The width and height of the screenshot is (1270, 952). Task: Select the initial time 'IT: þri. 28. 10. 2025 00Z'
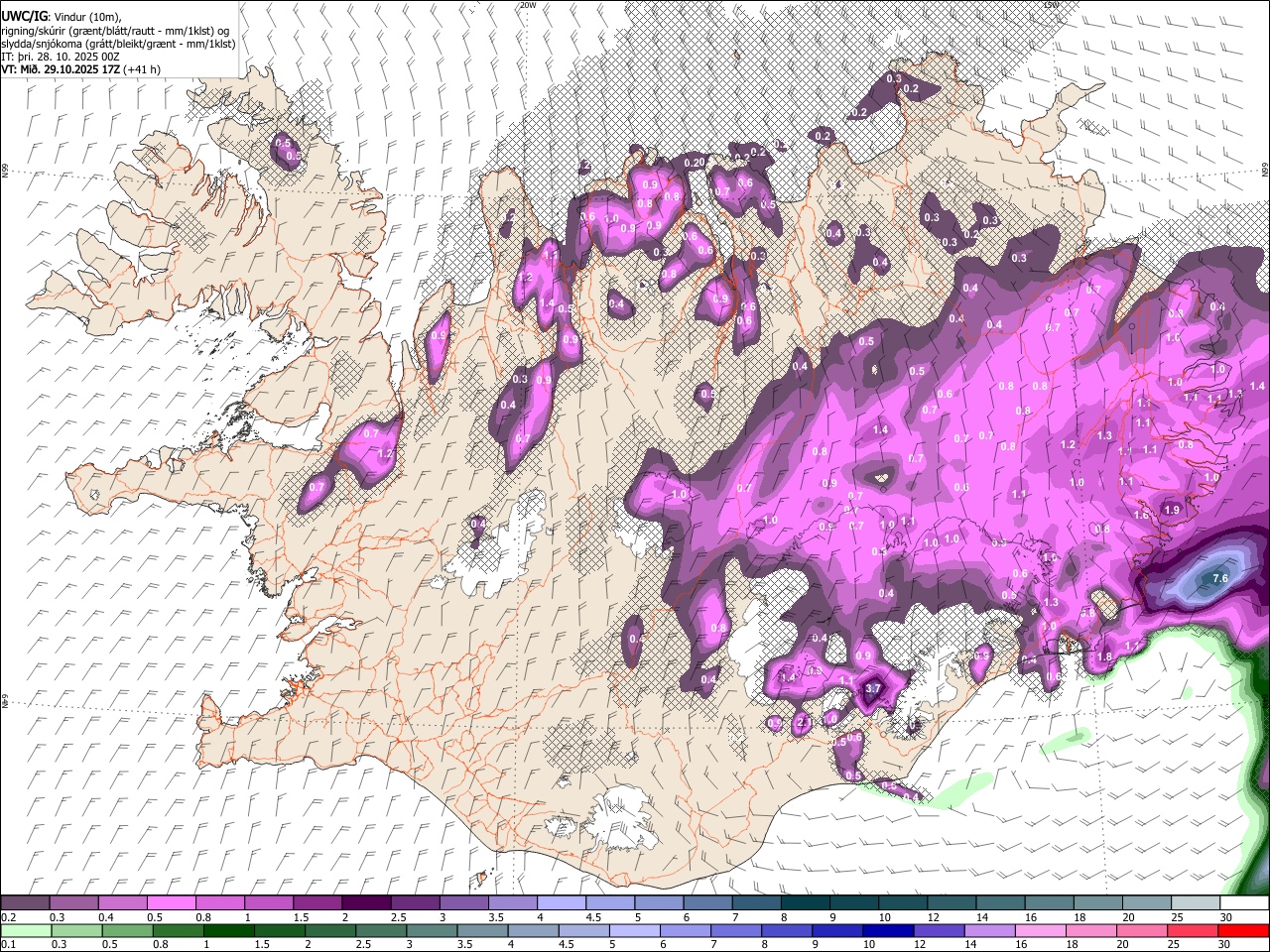click(x=61, y=57)
